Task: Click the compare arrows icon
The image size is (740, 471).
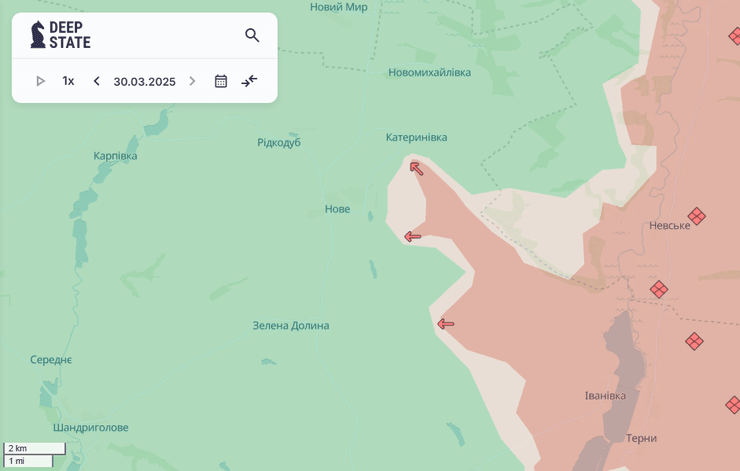Action: [249, 81]
